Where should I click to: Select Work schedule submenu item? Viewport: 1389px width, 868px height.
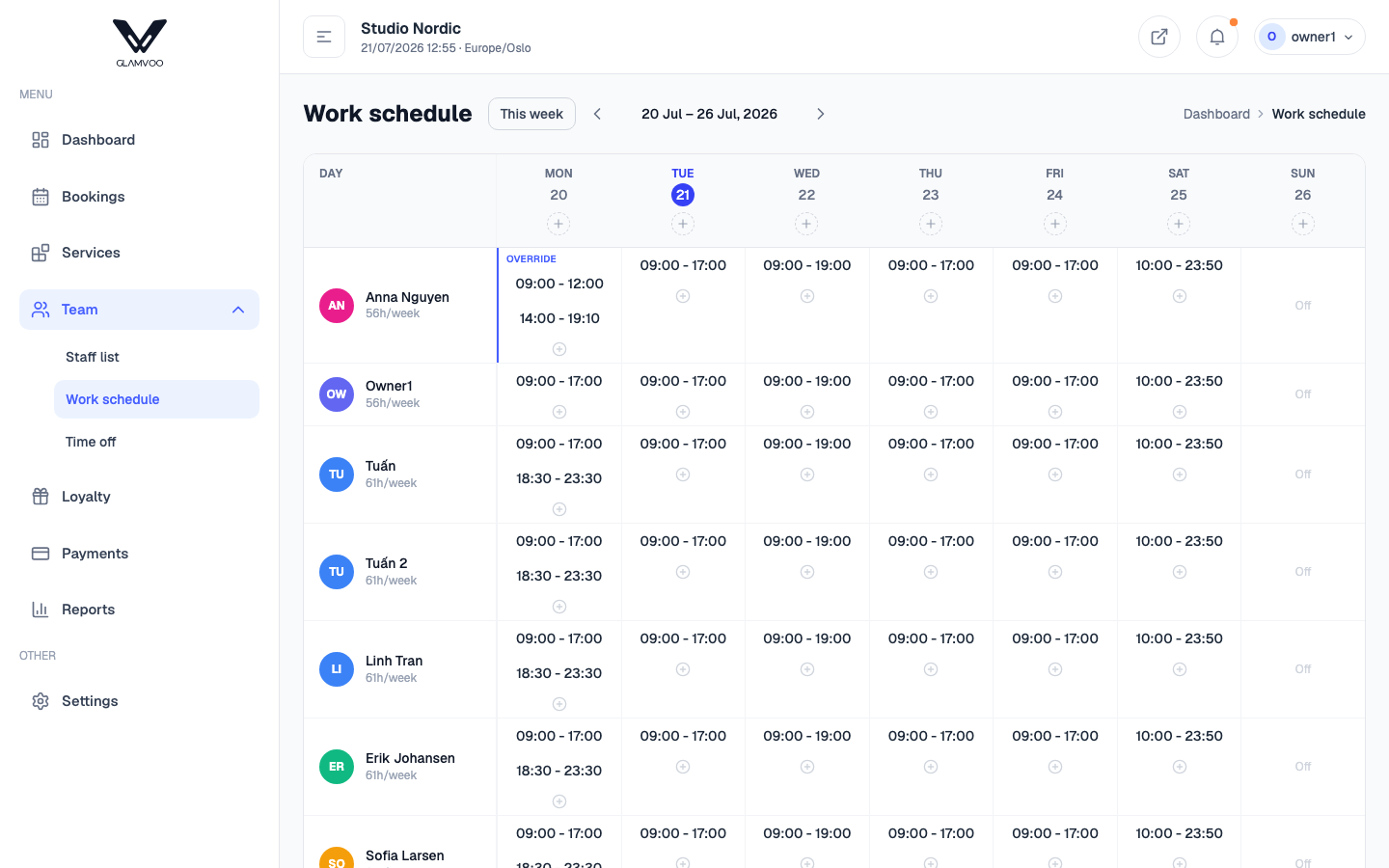tap(156, 399)
